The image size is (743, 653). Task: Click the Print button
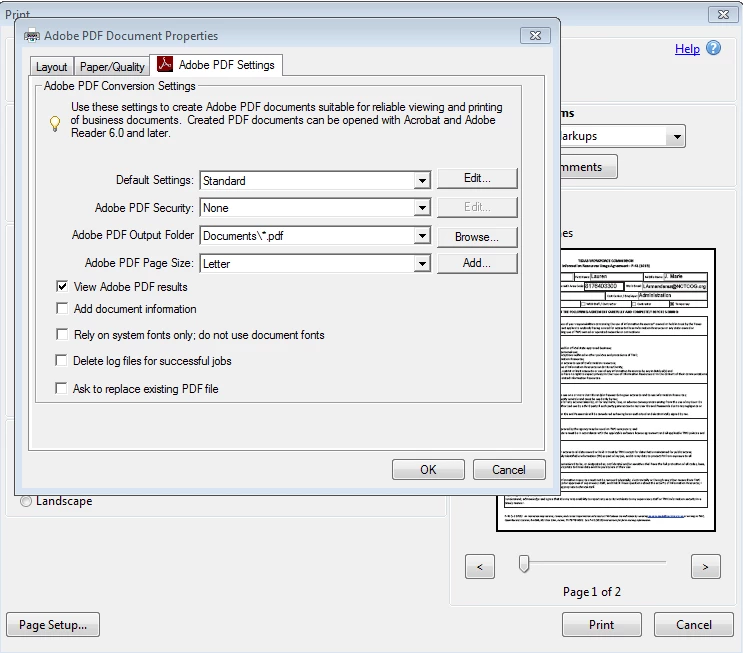click(x=602, y=625)
